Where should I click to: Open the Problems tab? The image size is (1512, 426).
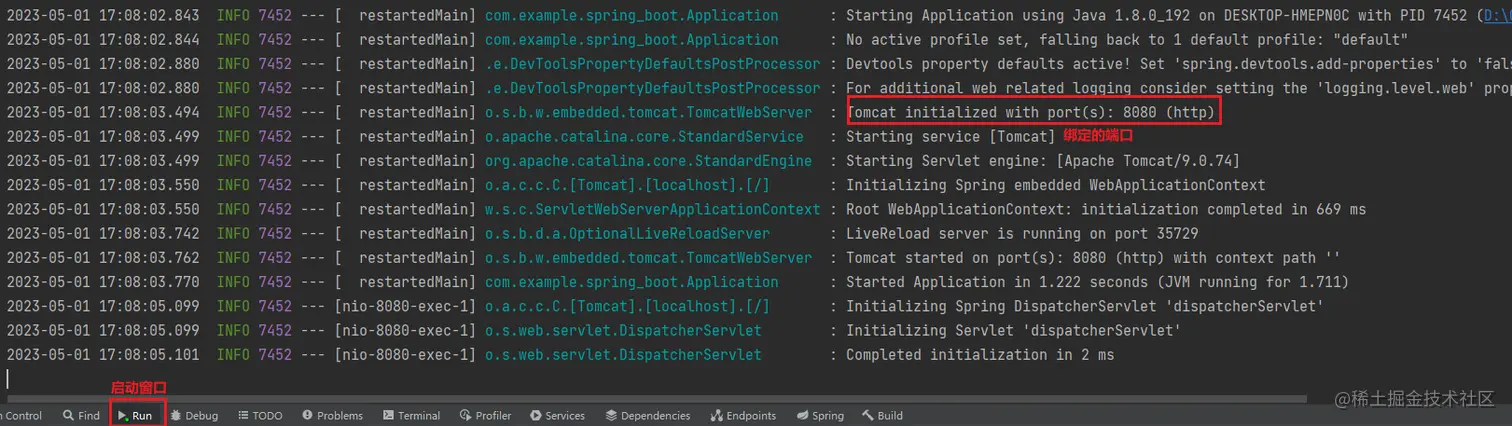pos(333,415)
